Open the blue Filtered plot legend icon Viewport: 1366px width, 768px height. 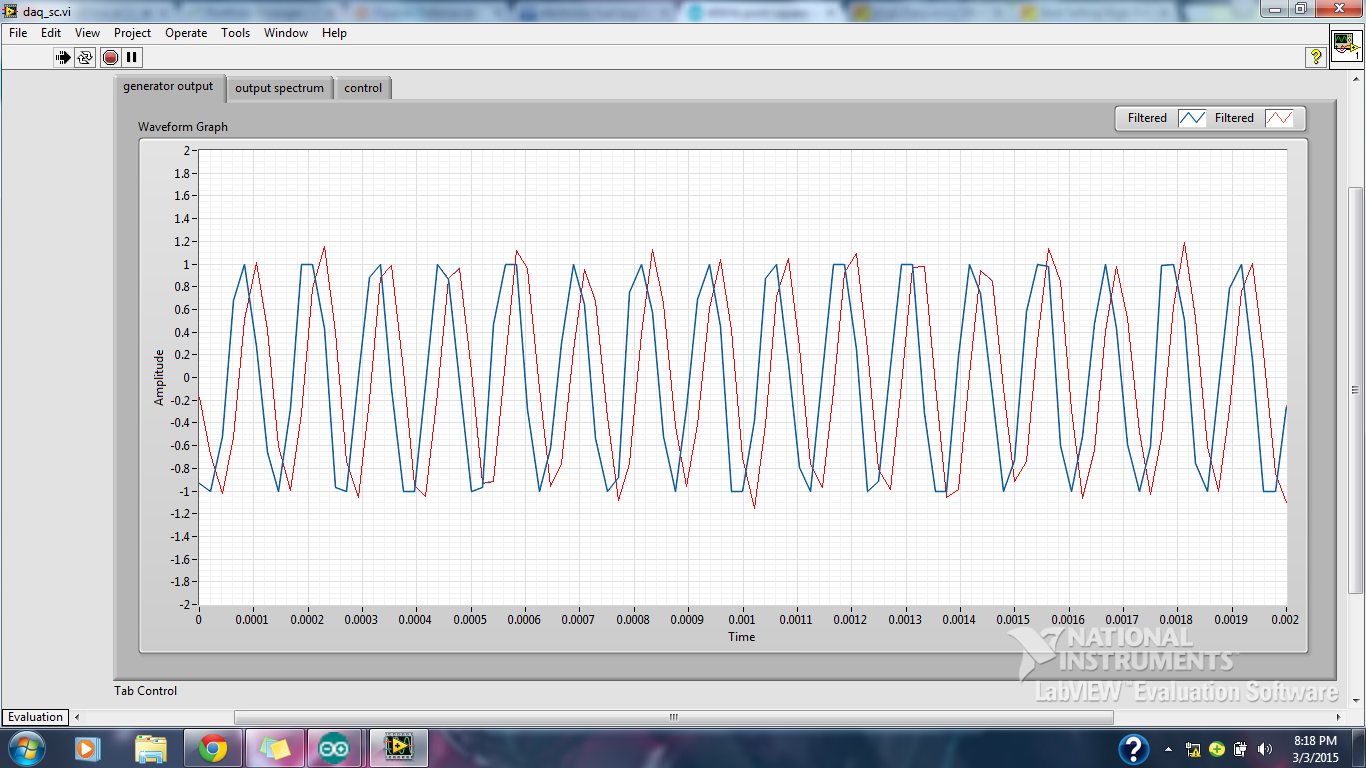pos(1192,118)
